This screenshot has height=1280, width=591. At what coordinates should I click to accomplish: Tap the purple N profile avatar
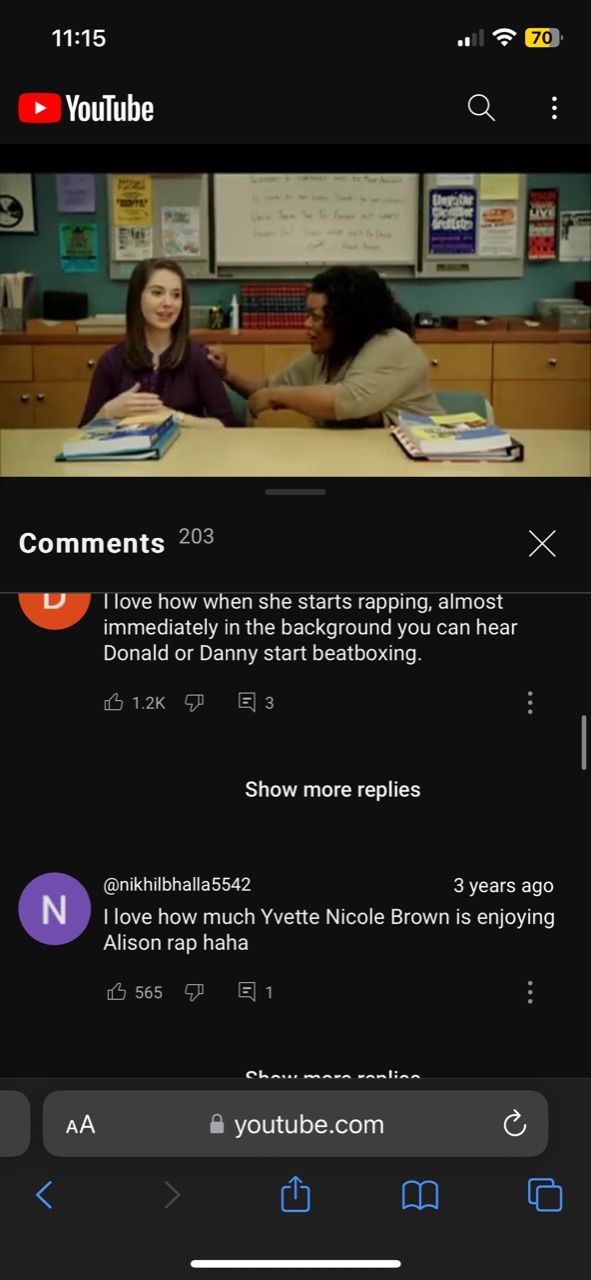click(55, 909)
